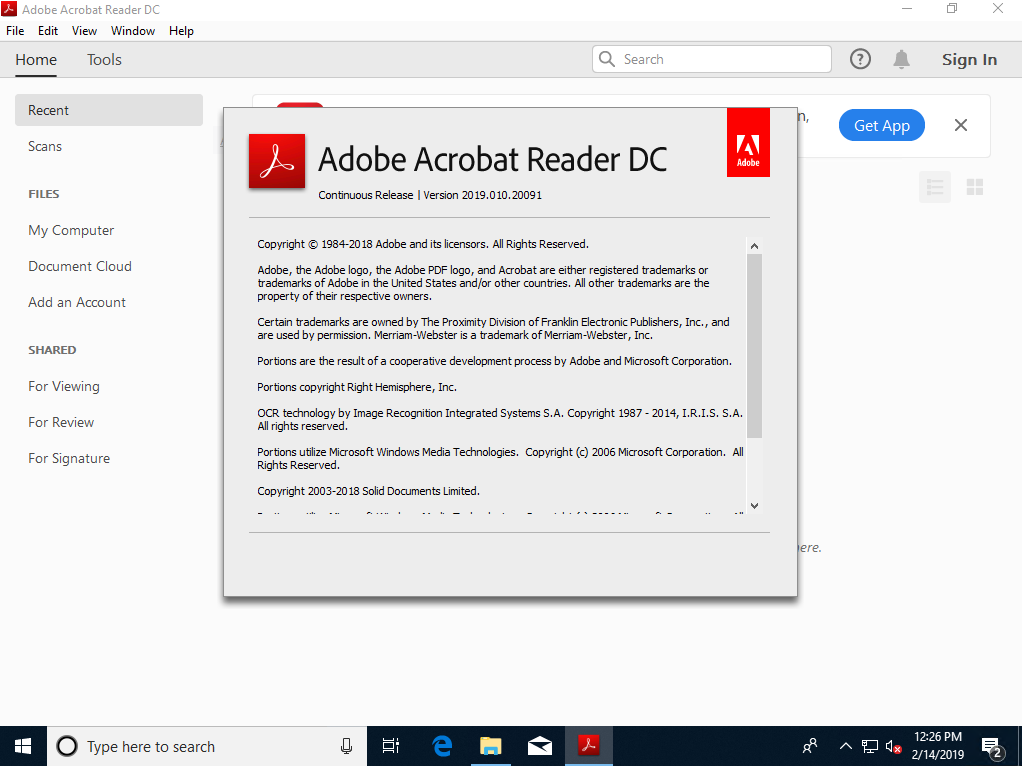Show hidden system tray icons
1022x766 pixels.
845,746
